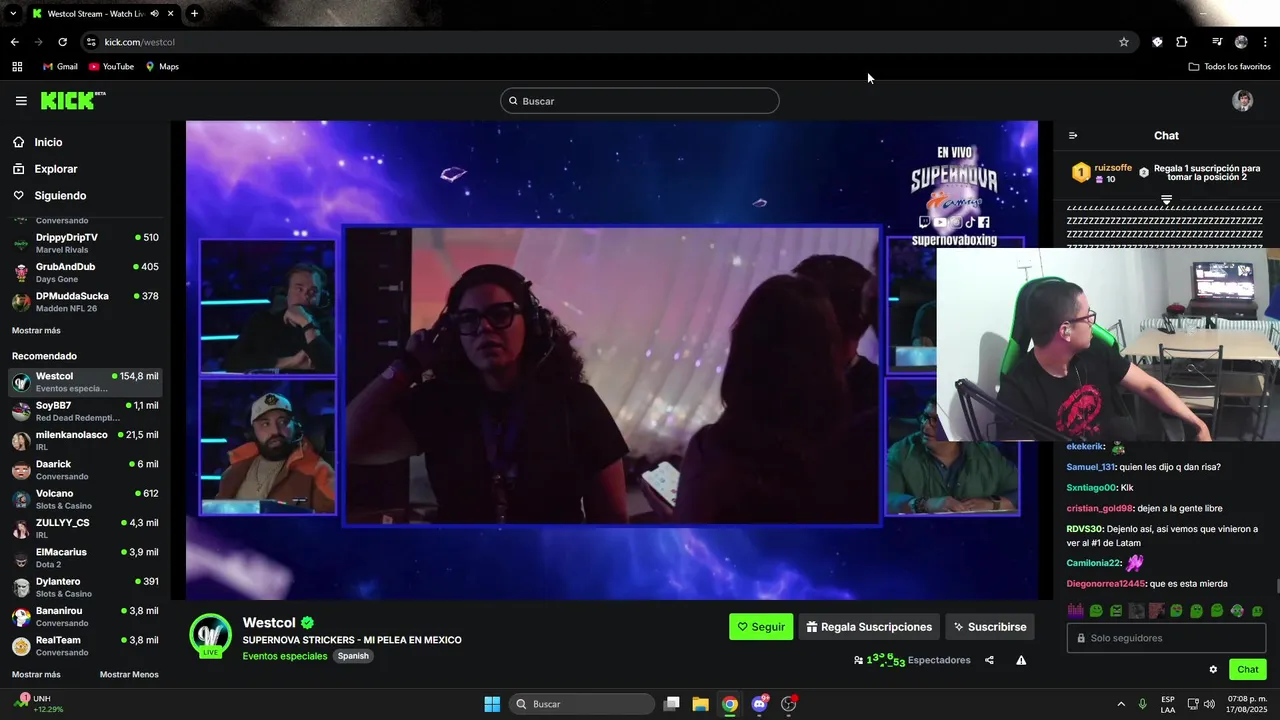
Task: Open Volcano recommended channel
Action: [85, 499]
